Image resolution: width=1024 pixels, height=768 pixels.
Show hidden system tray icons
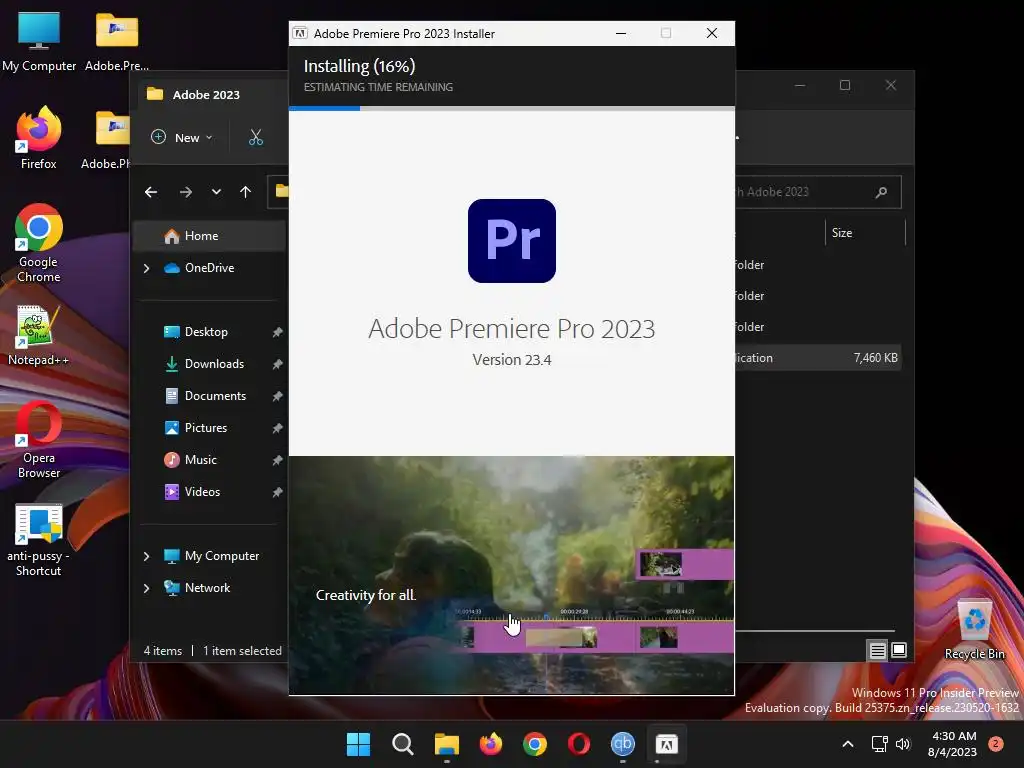(x=848, y=744)
